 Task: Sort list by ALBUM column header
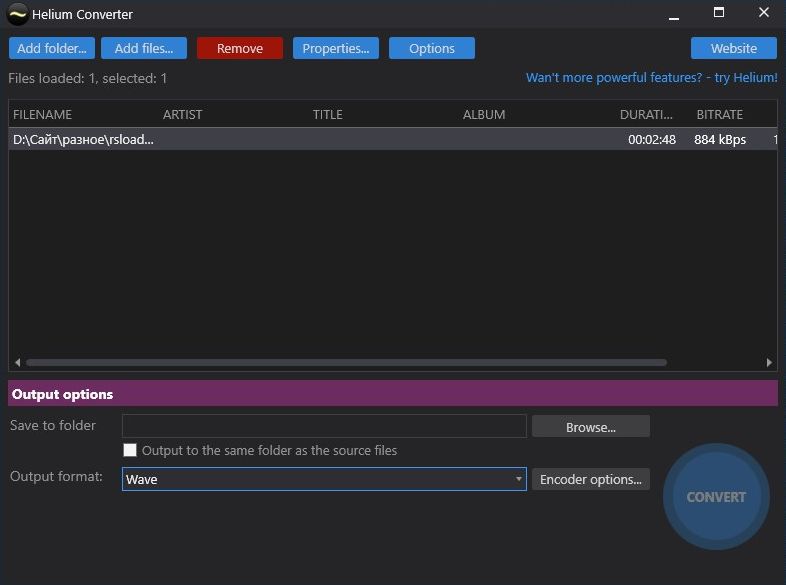(484, 114)
